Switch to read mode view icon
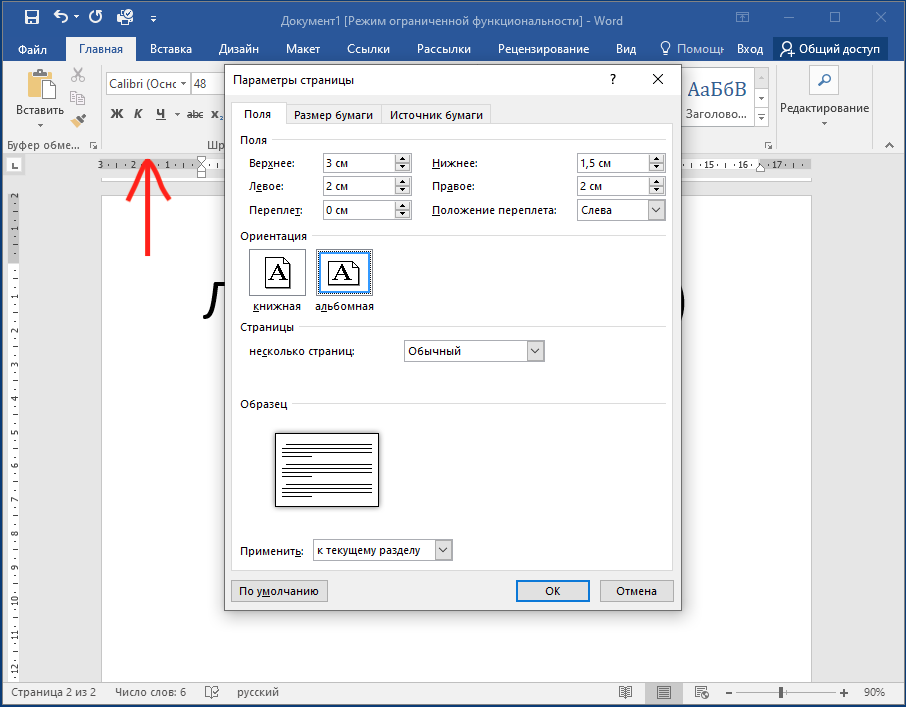 pyautogui.click(x=625, y=692)
